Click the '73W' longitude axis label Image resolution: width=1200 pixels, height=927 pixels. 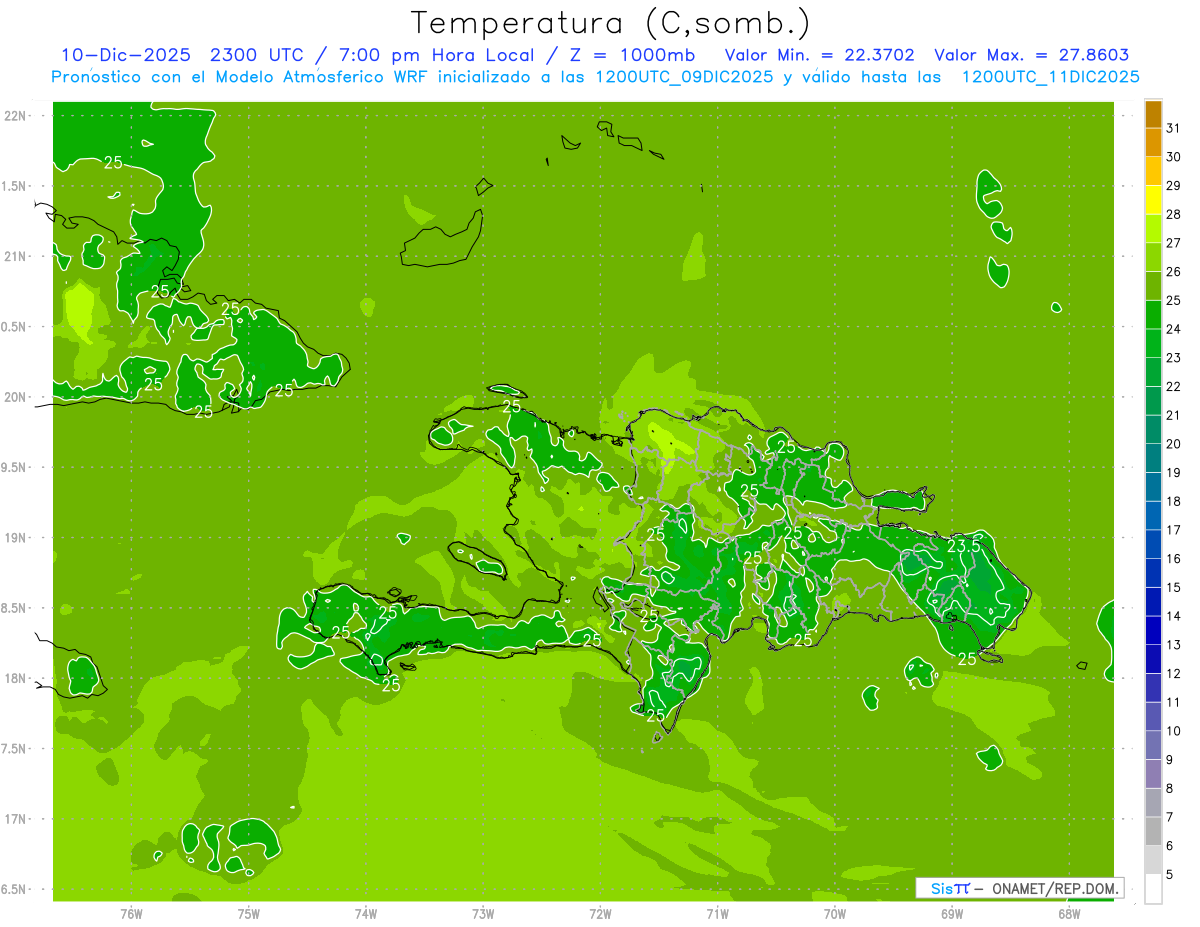(483, 914)
